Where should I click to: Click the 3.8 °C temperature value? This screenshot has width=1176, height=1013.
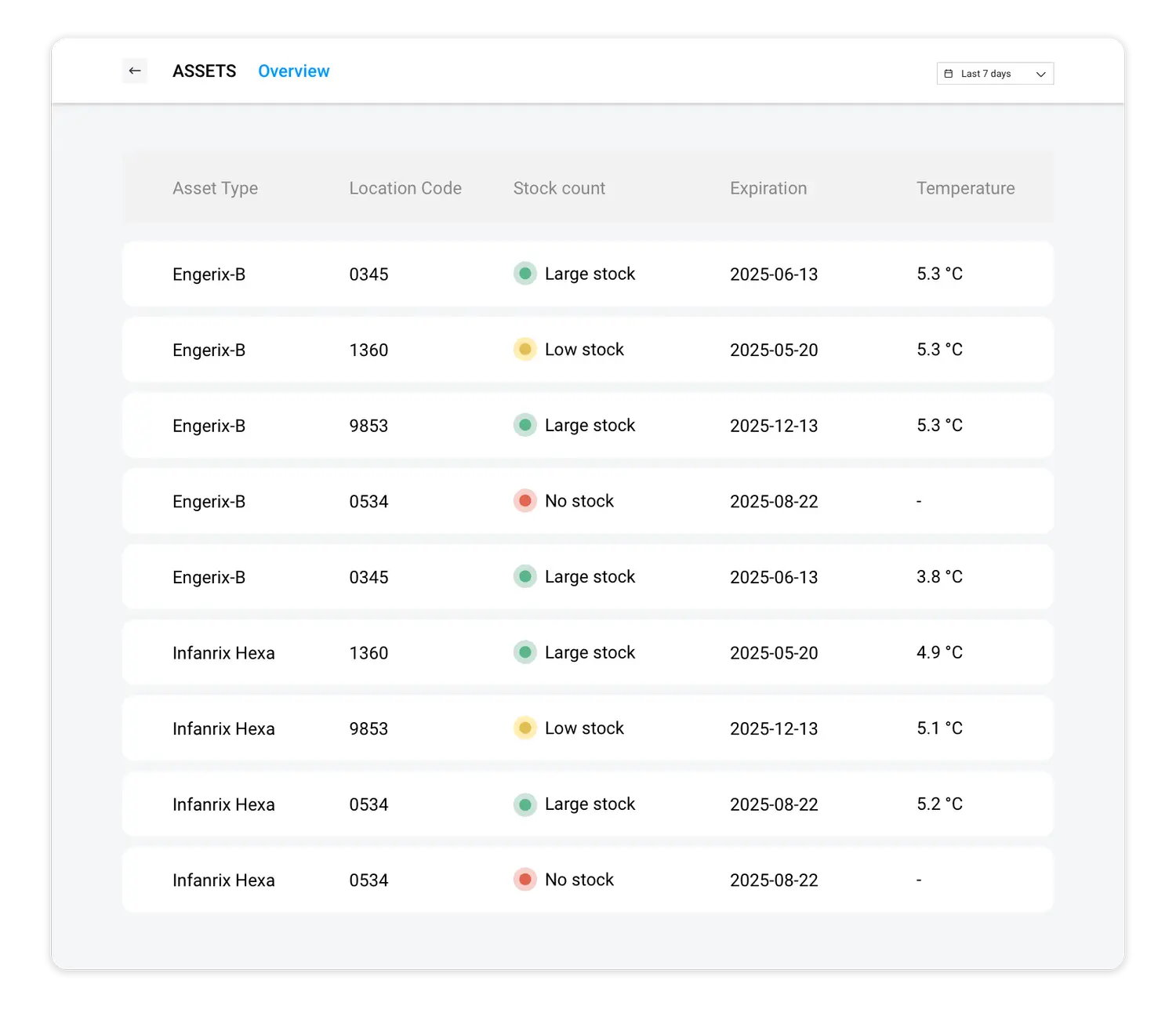pos(939,577)
